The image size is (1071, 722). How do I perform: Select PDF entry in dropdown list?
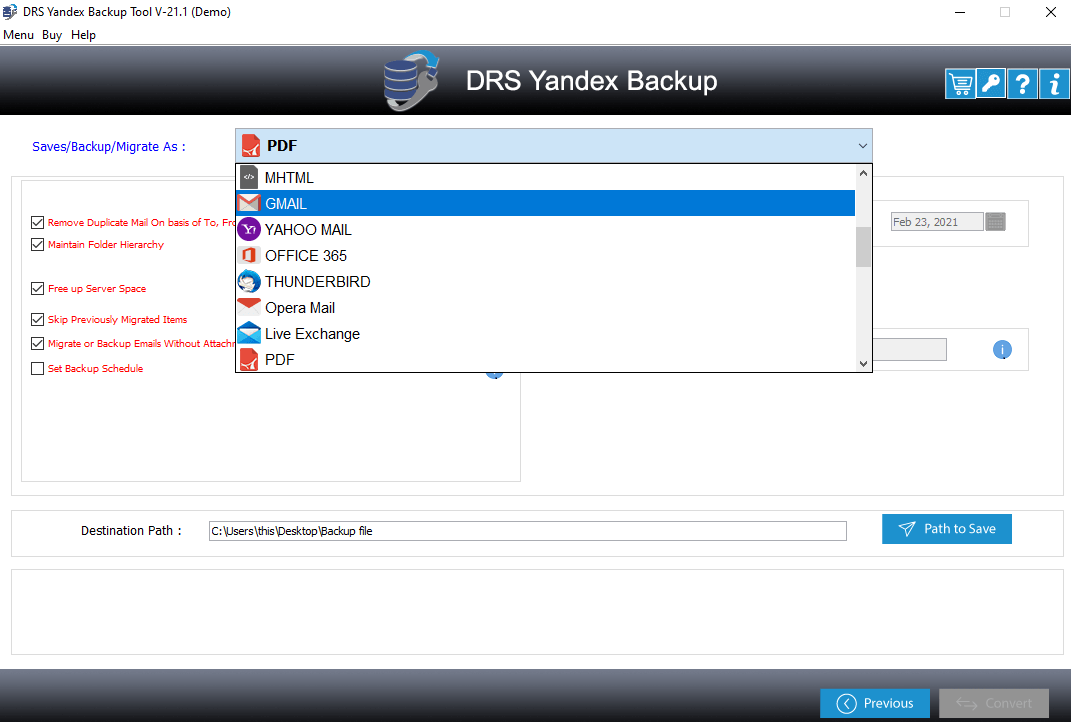click(546, 359)
